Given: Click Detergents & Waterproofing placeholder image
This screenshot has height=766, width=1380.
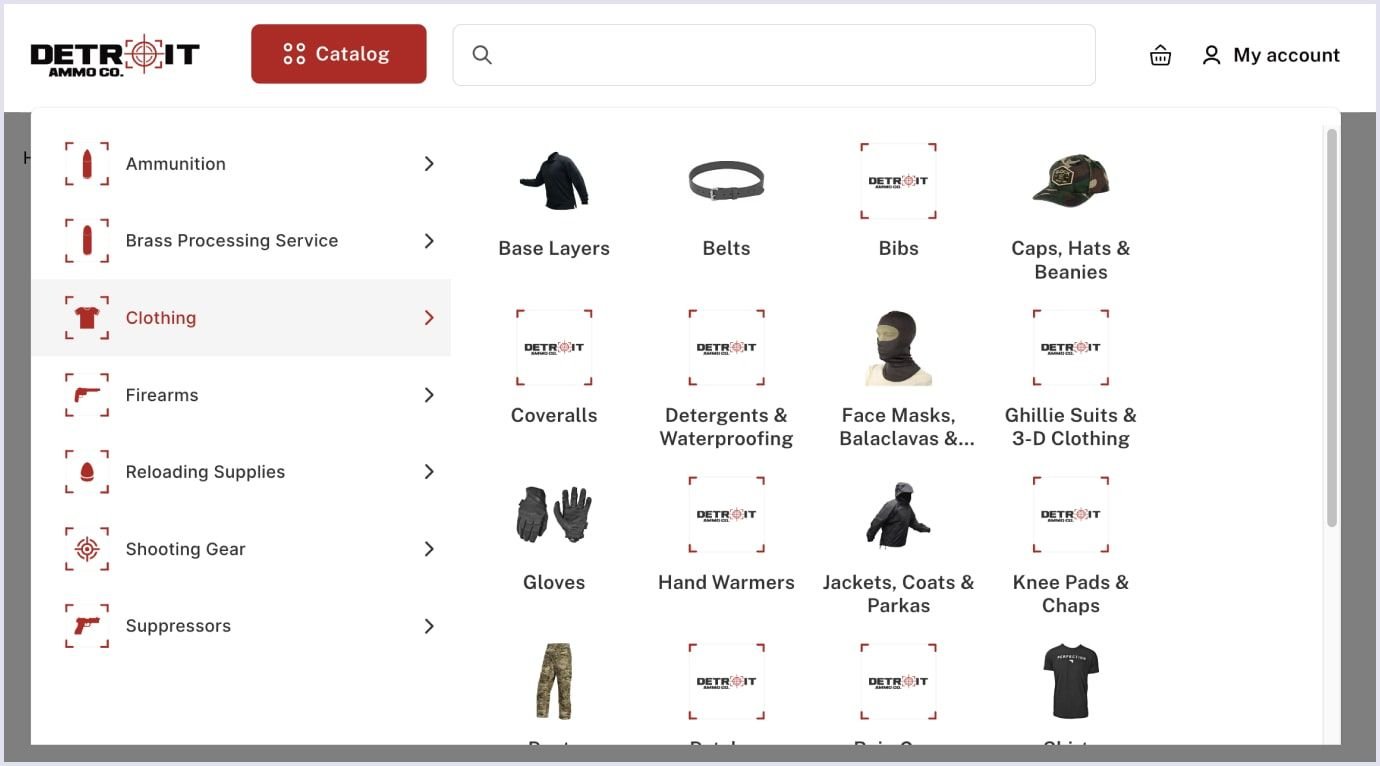Looking at the screenshot, I should [726, 348].
